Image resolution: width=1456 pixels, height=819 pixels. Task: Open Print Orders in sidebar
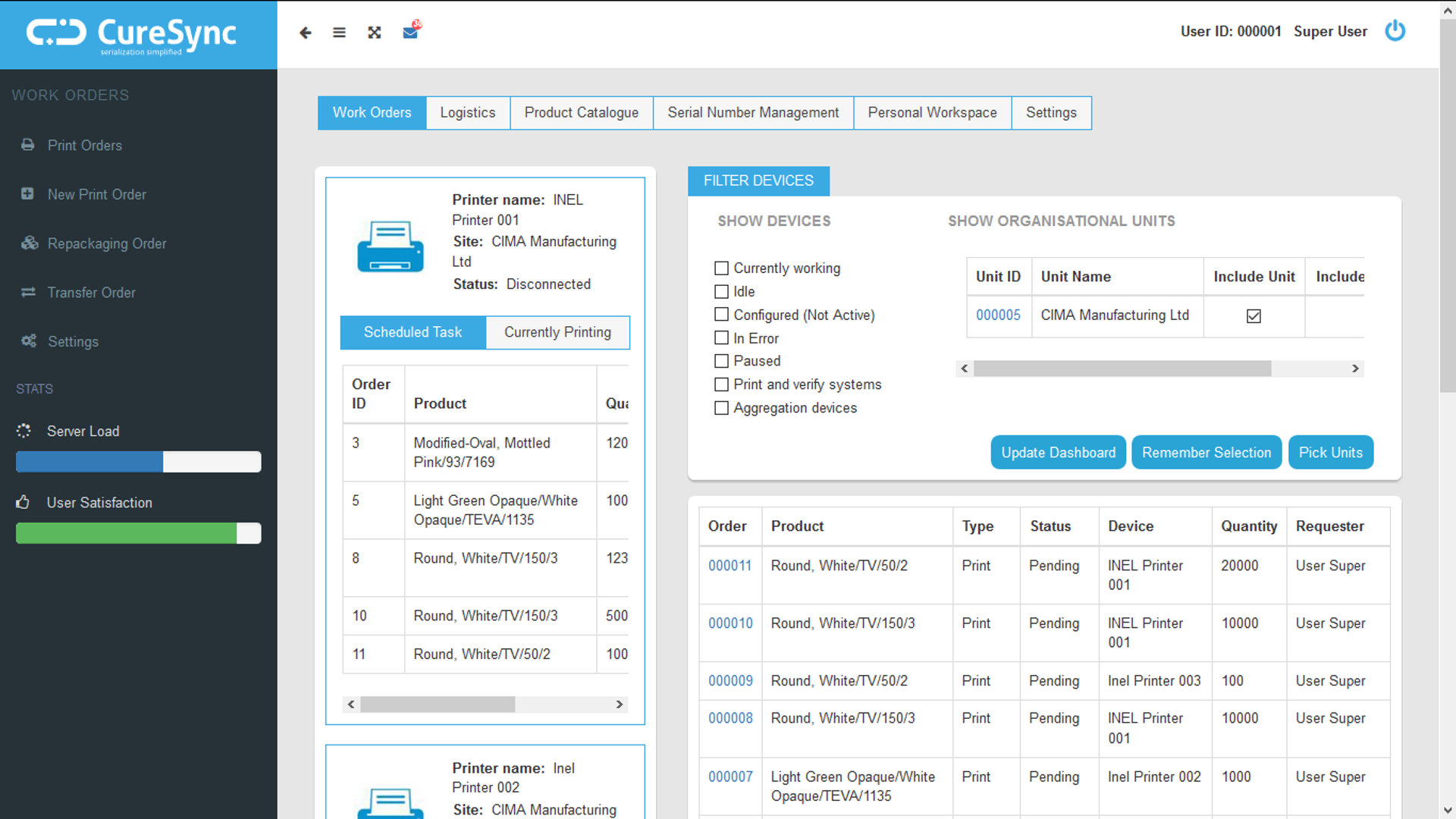click(84, 146)
